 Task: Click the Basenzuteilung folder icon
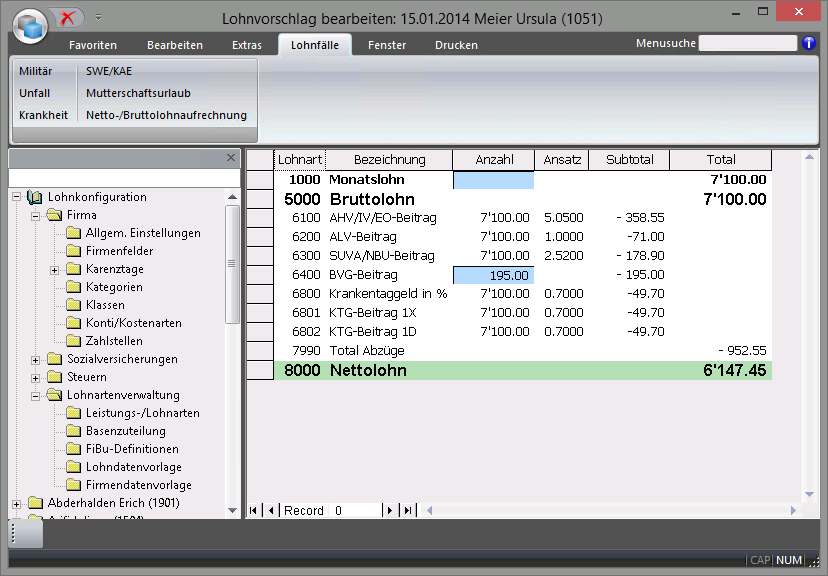coord(73,431)
